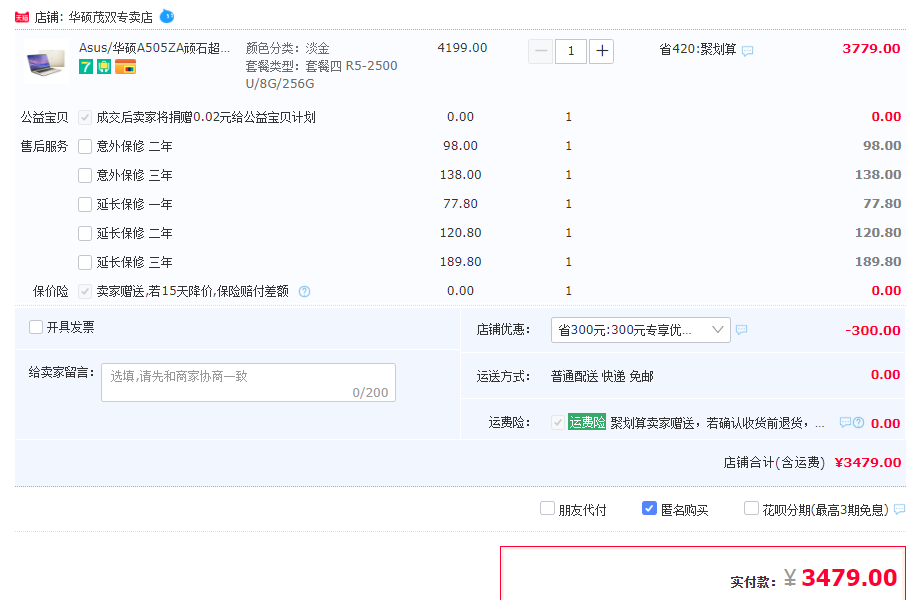Click the question mark icon in 运费险 row

(859, 422)
